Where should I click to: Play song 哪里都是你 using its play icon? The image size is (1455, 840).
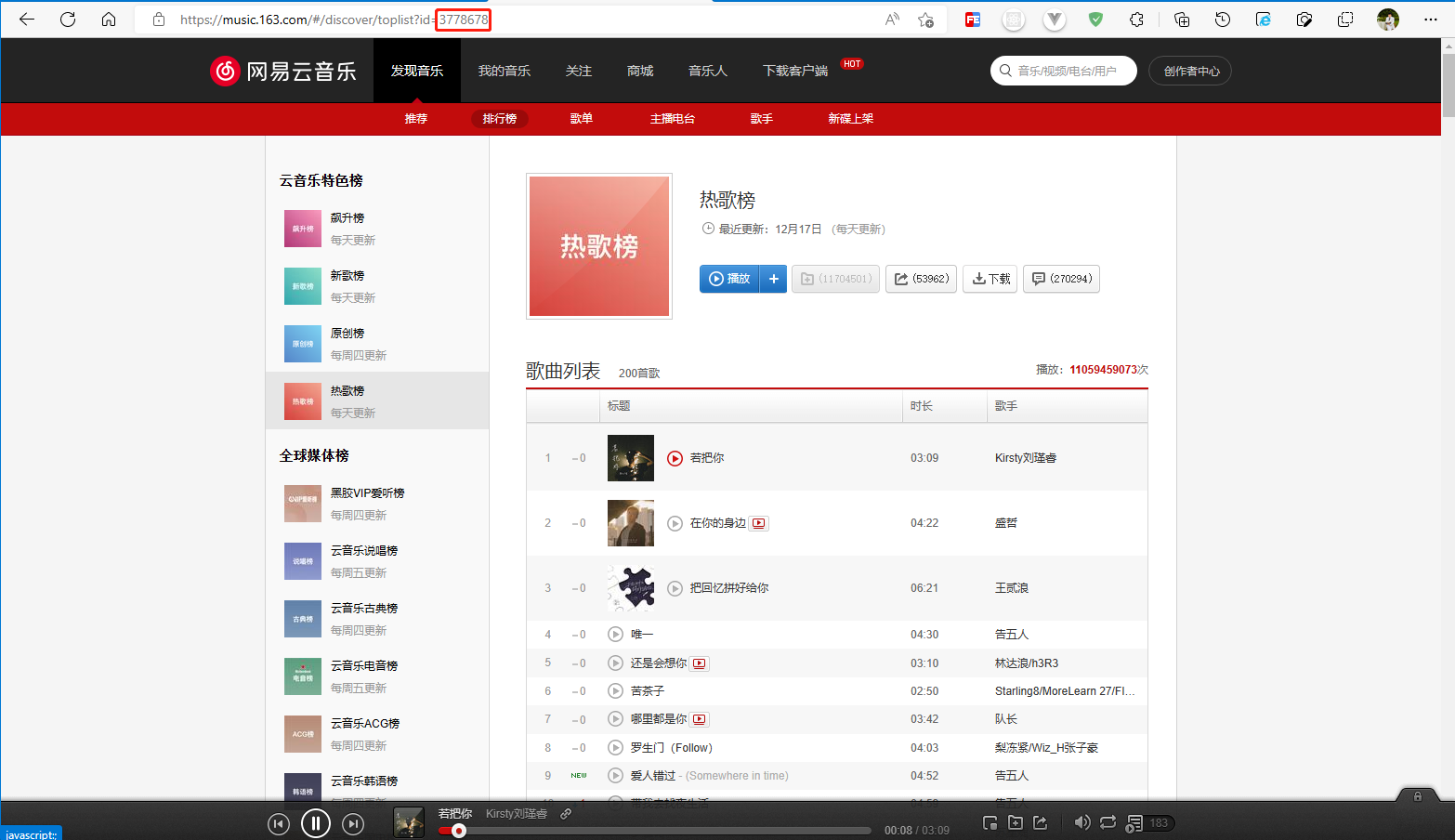[x=615, y=719]
